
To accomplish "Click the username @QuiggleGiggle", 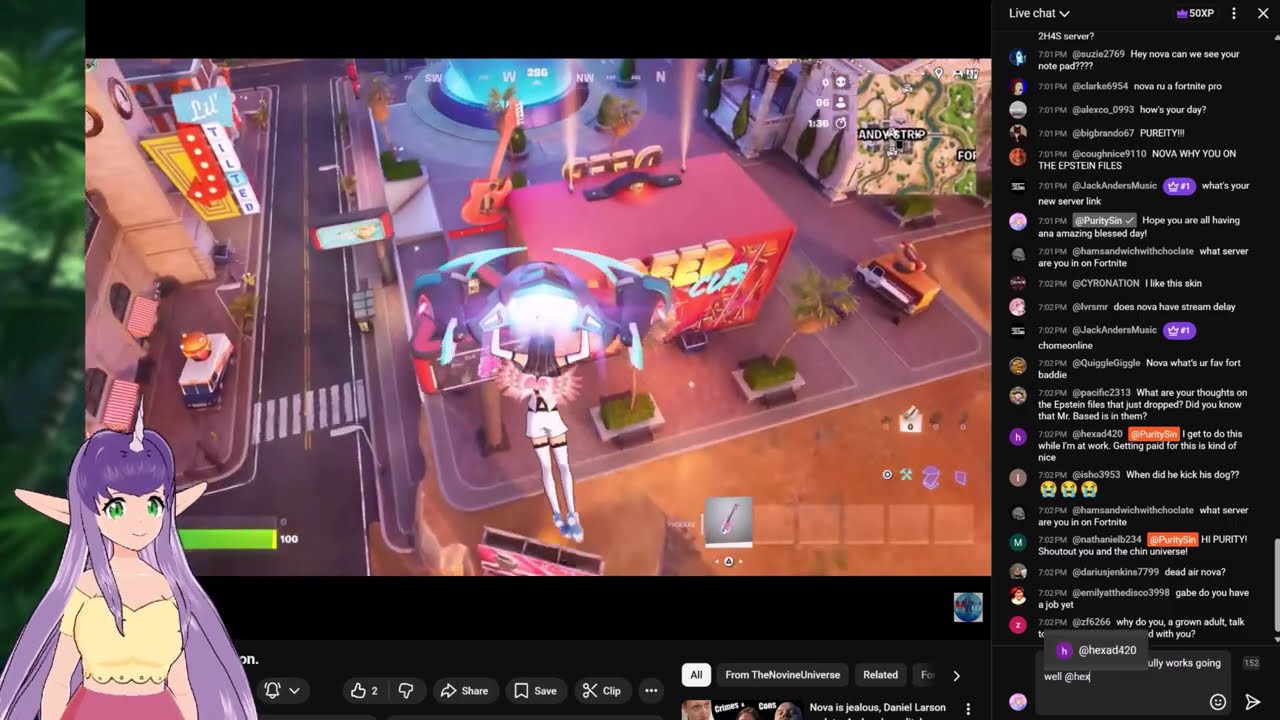I will [1106, 363].
